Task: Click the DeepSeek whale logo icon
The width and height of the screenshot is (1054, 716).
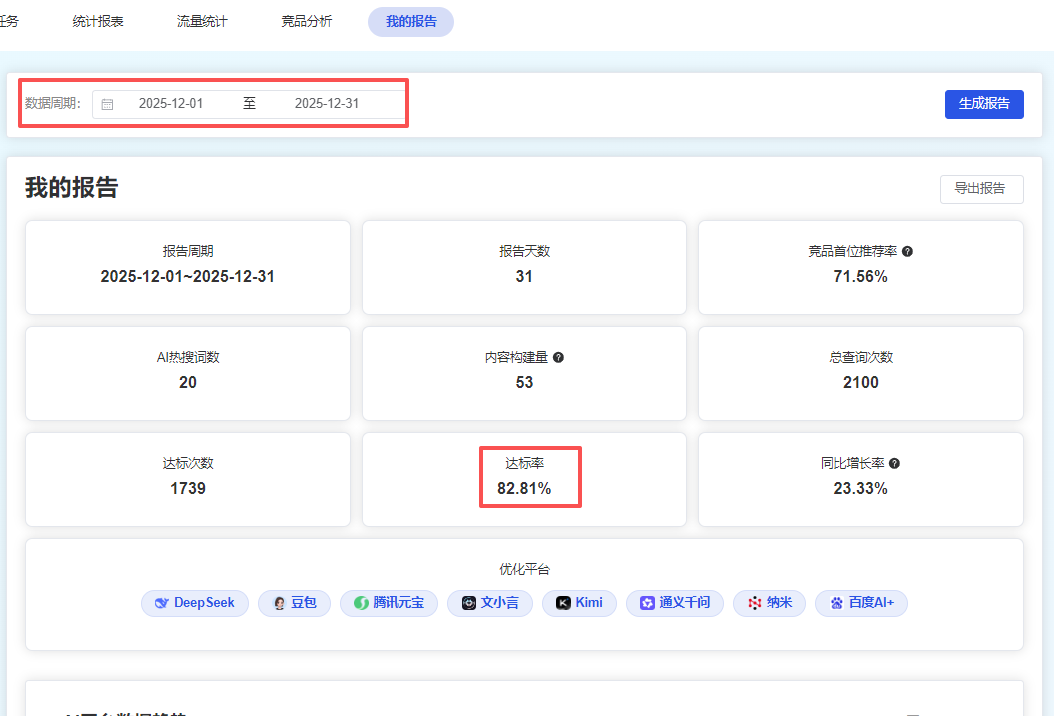Action: pos(161,603)
